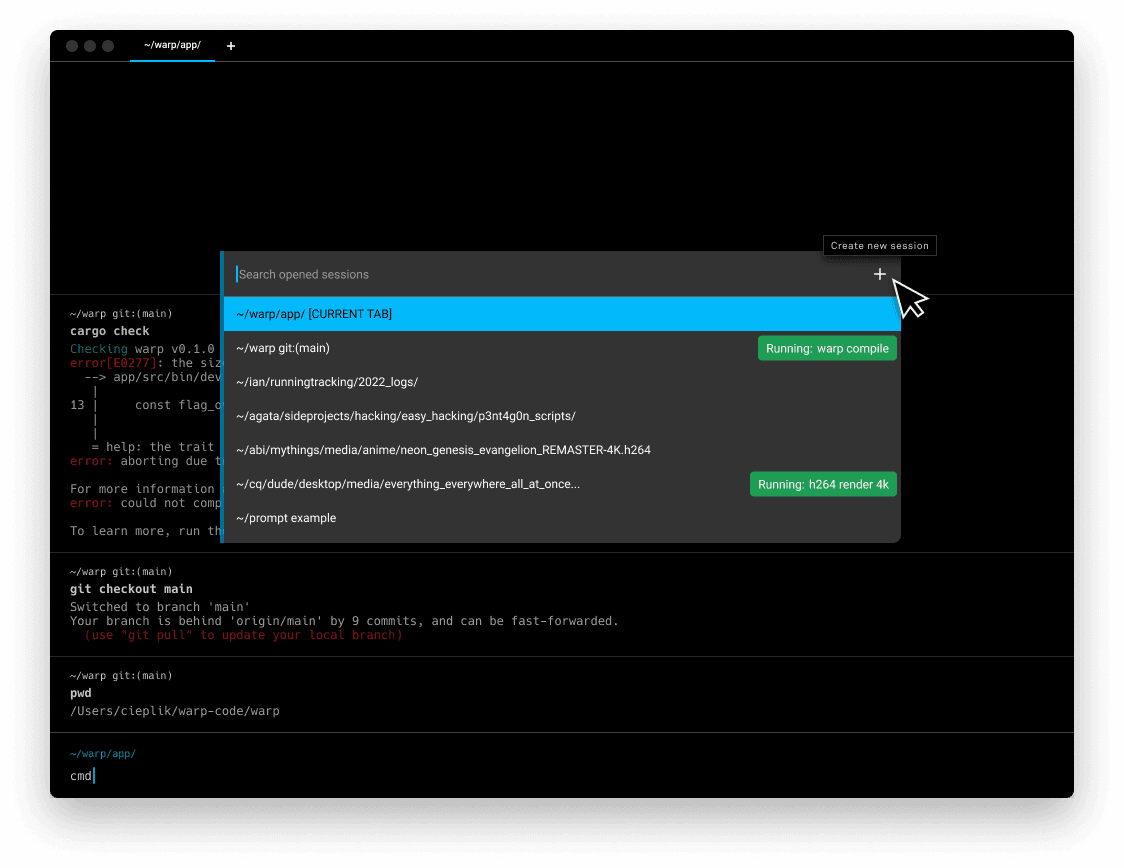
Task: Select the ~/warp/app/ [CURRENT TAB] session
Action: pos(560,314)
